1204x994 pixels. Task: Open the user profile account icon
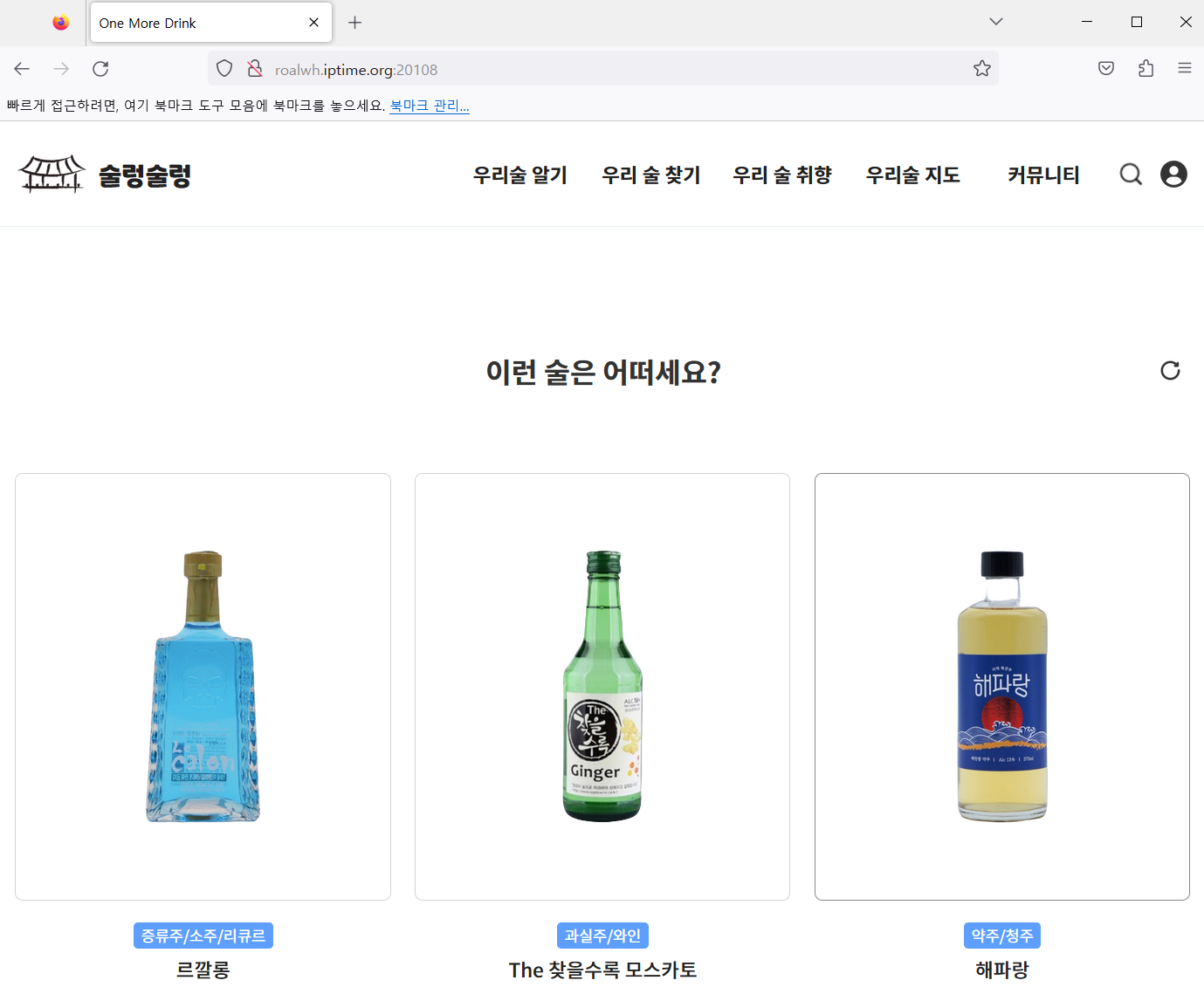tap(1173, 175)
